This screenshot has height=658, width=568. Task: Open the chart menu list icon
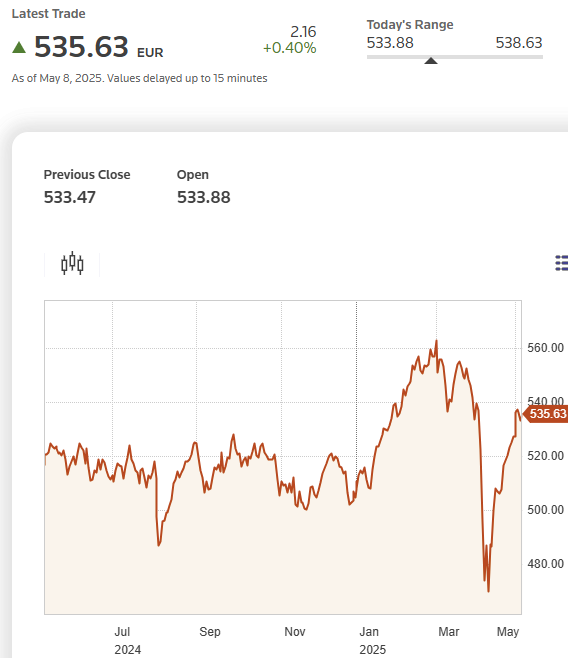(x=561, y=263)
